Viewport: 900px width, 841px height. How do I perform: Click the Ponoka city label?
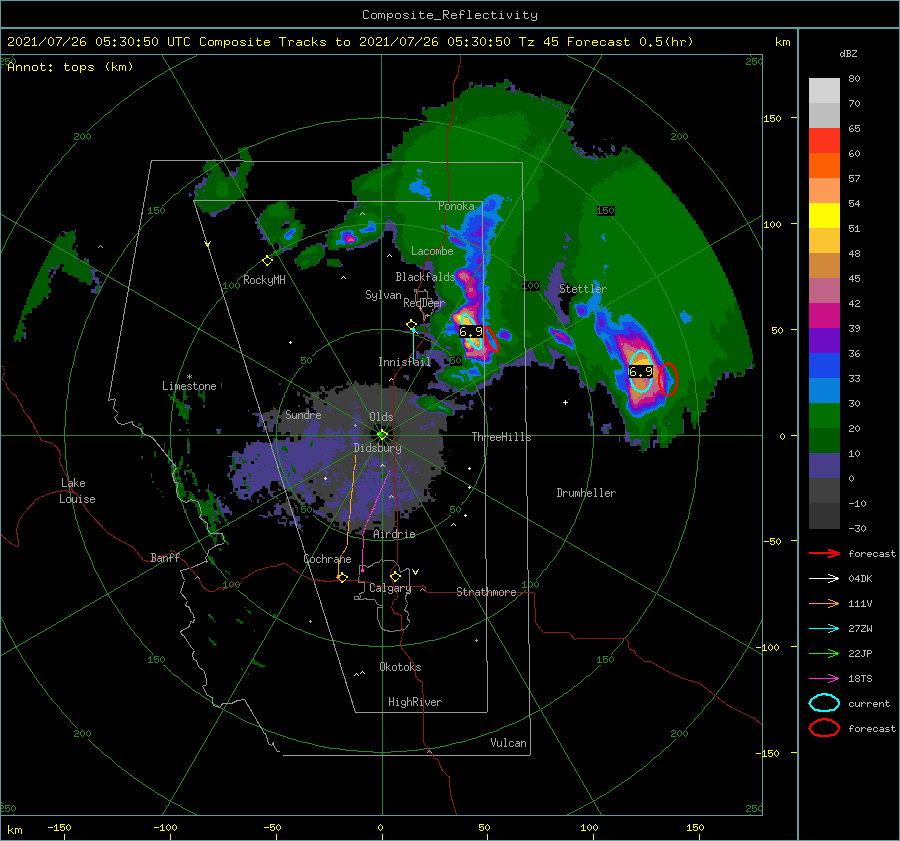(x=456, y=206)
